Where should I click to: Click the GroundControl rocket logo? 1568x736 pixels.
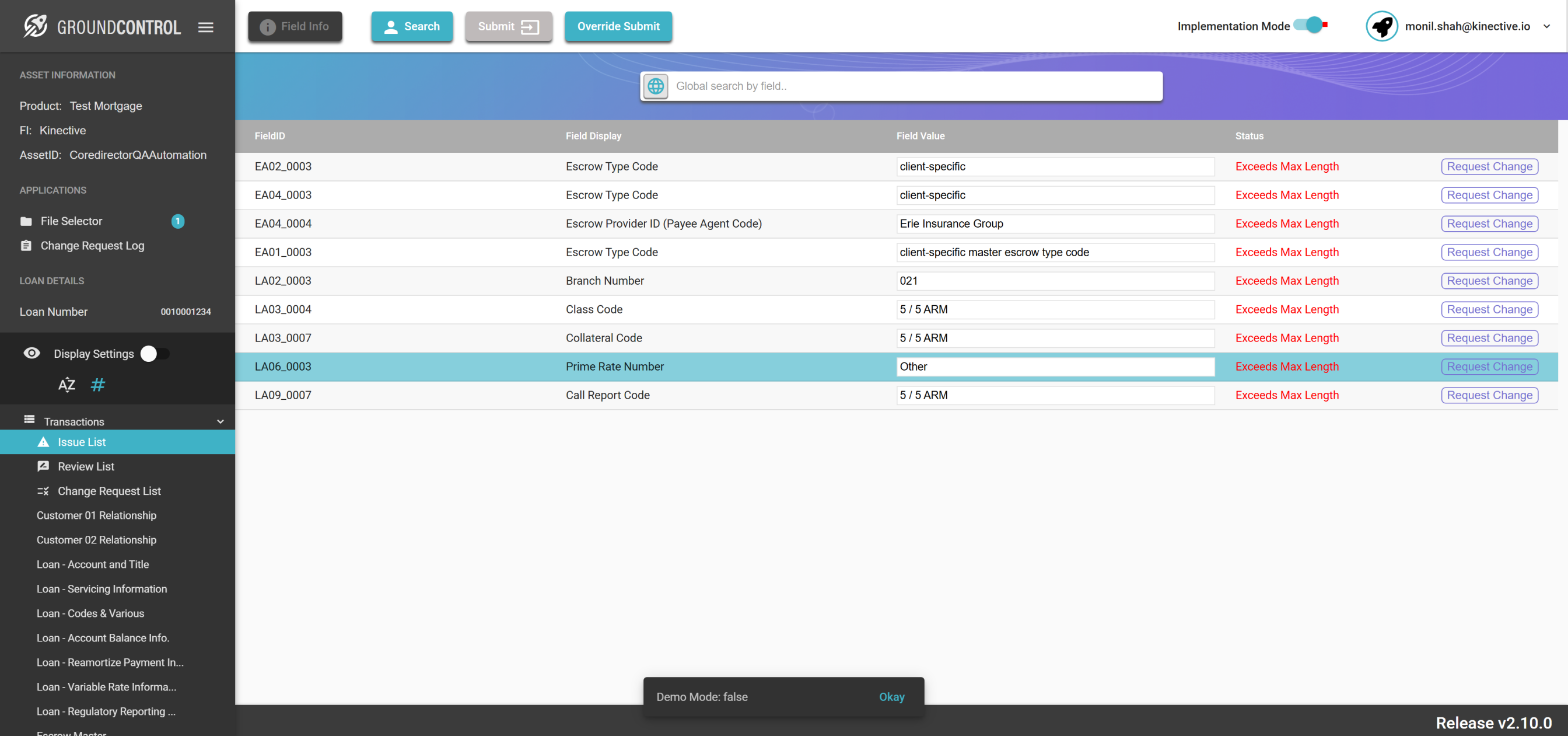click(36, 26)
